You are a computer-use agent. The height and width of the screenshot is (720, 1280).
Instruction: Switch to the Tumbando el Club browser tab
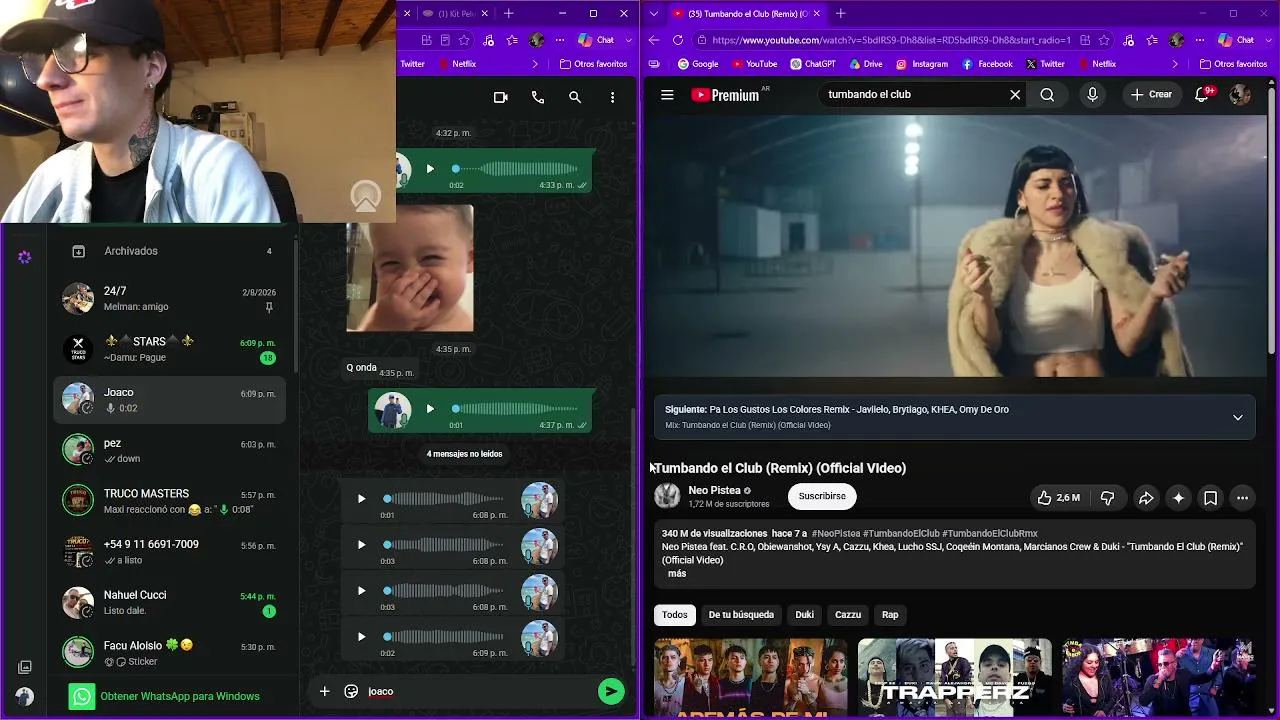pyautogui.click(x=747, y=13)
